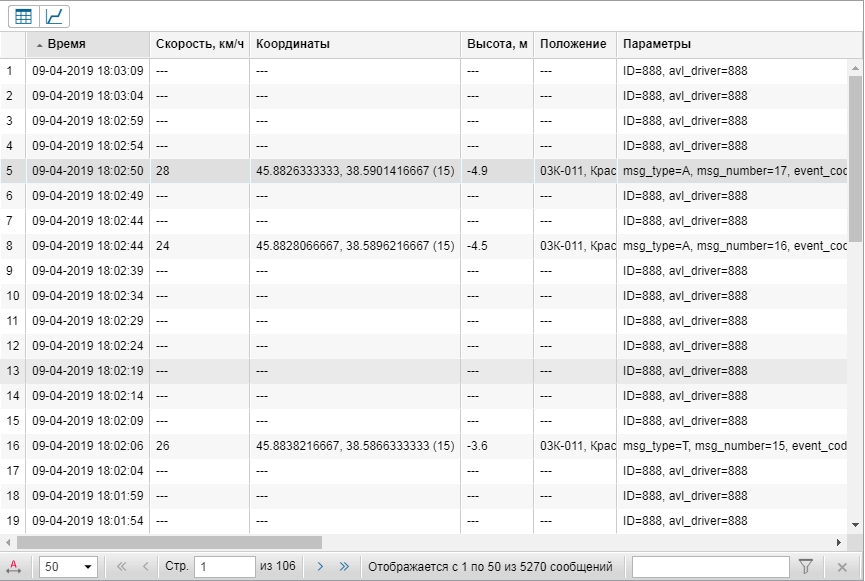Click the vertical scrollbar down arrow
This screenshot has width=865, height=581.
pyautogui.click(x=855, y=524)
